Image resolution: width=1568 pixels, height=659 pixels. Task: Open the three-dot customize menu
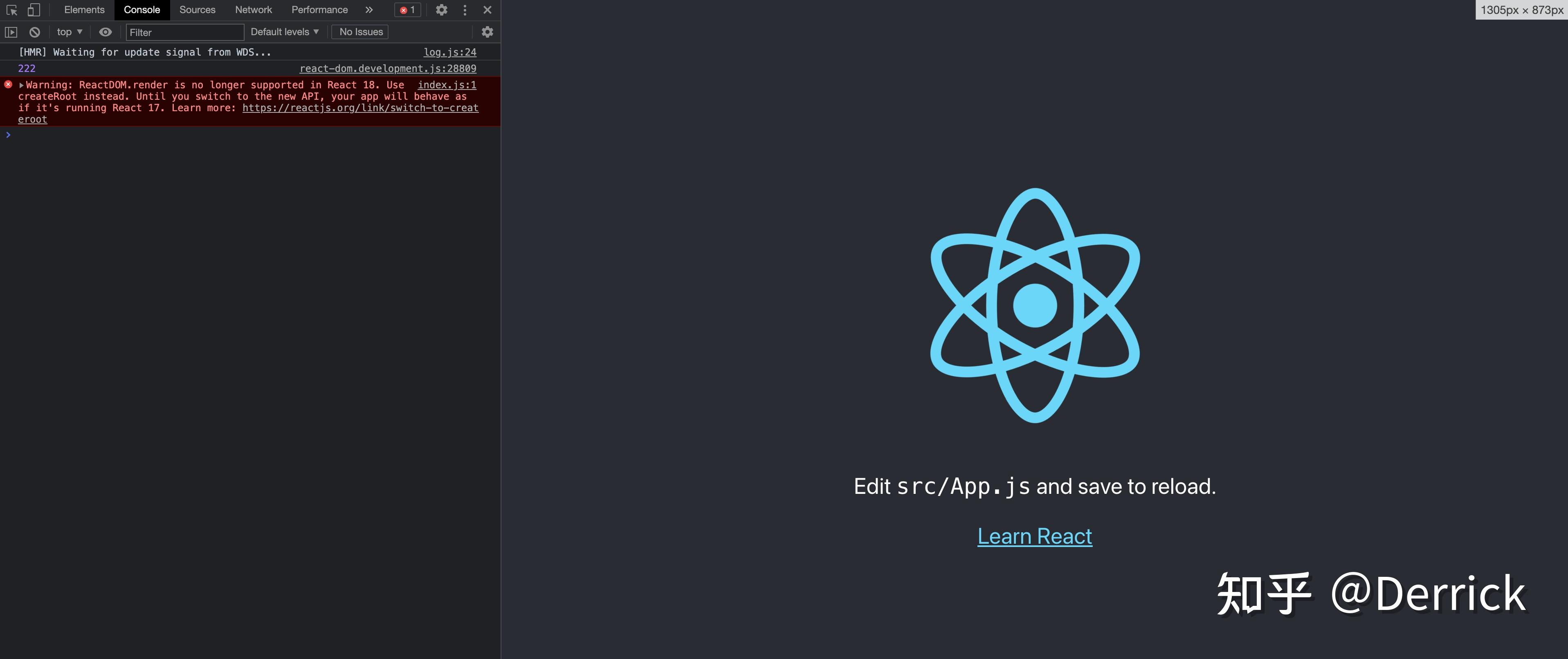click(465, 10)
